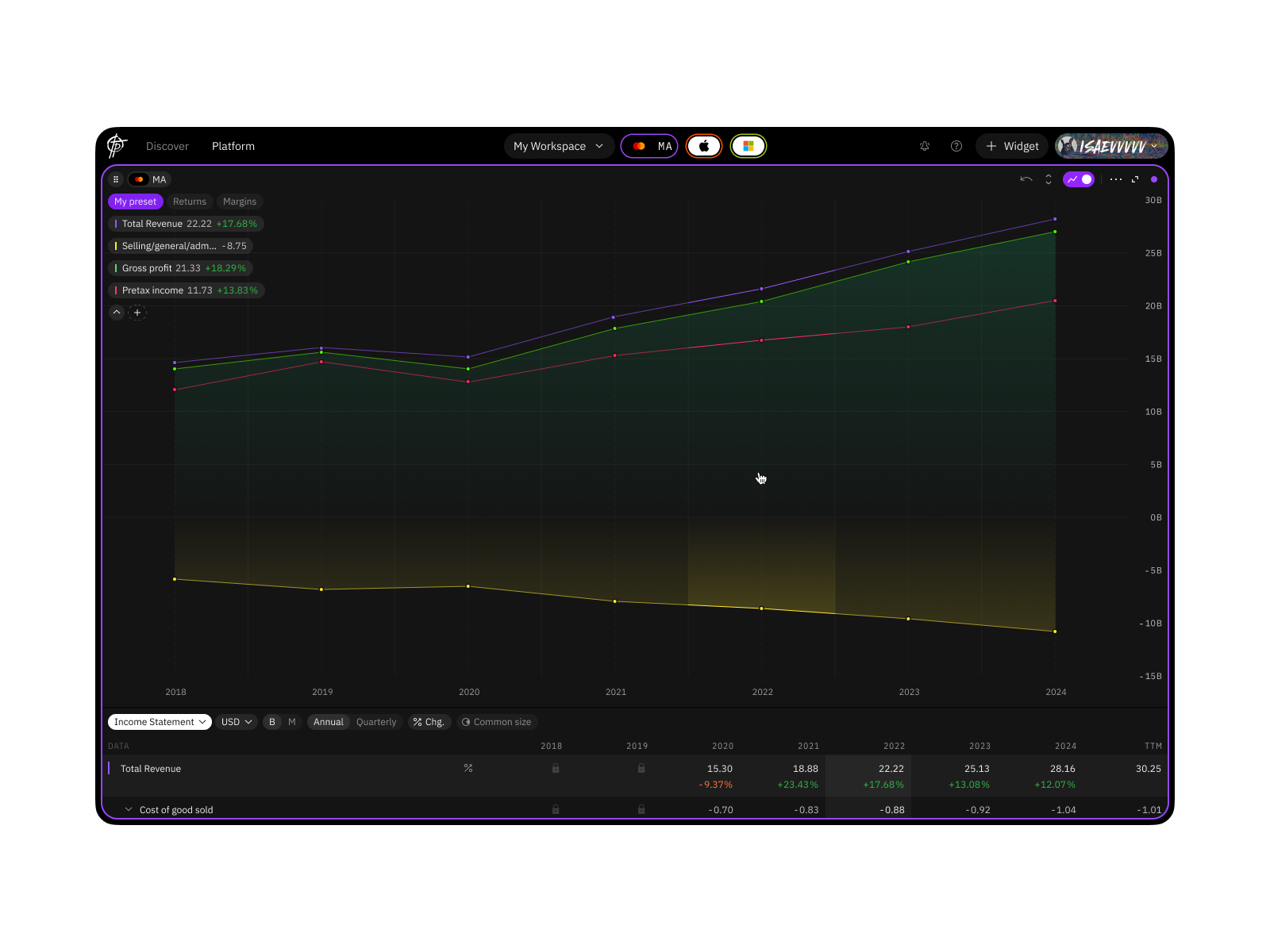Expand the widget to fullscreen

point(1135,179)
